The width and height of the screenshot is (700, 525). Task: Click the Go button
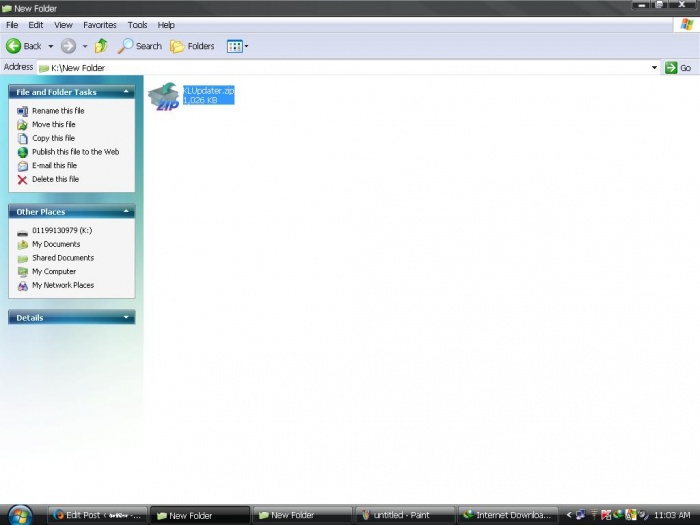pos(678,68)
